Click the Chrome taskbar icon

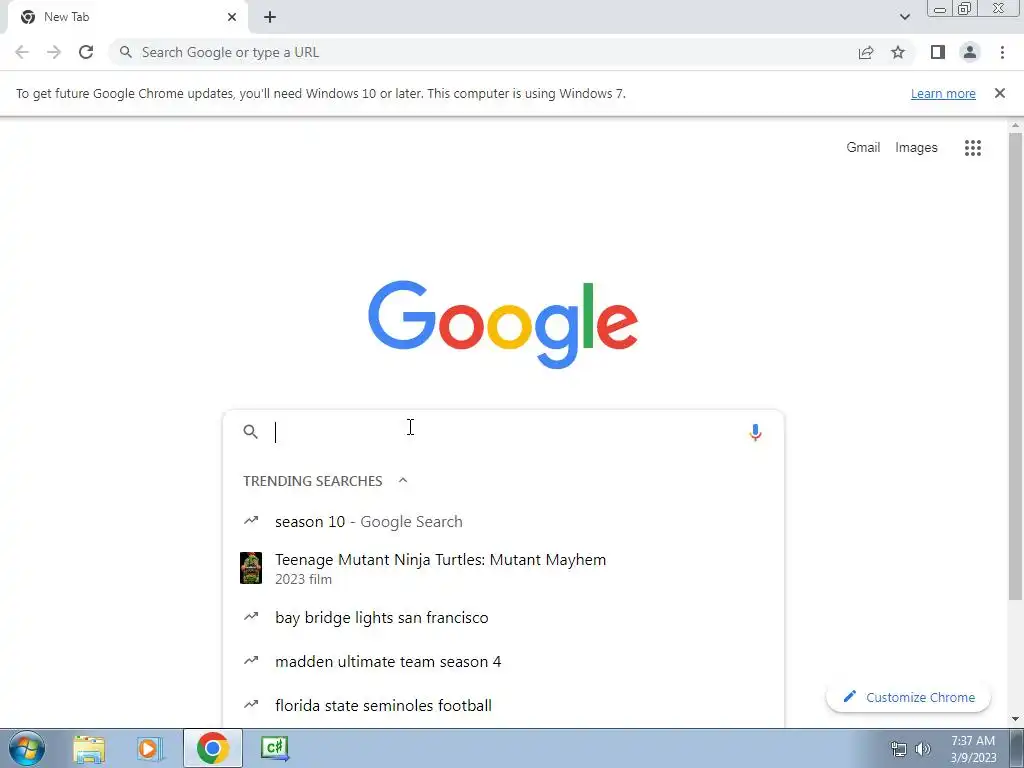point(212,748)
